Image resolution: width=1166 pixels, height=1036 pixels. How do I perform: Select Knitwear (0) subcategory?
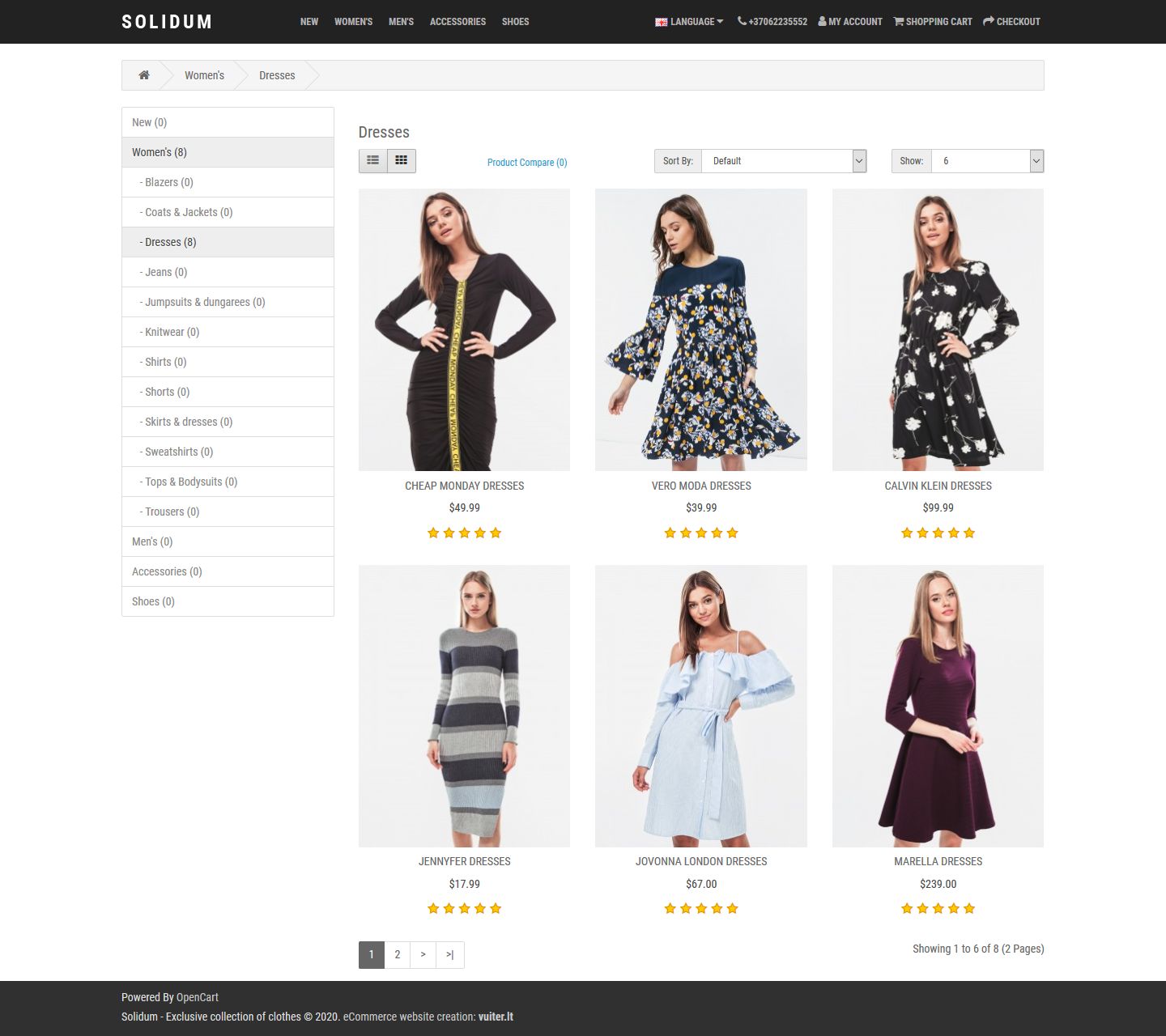pyautogui.click(x=228, y=332)
